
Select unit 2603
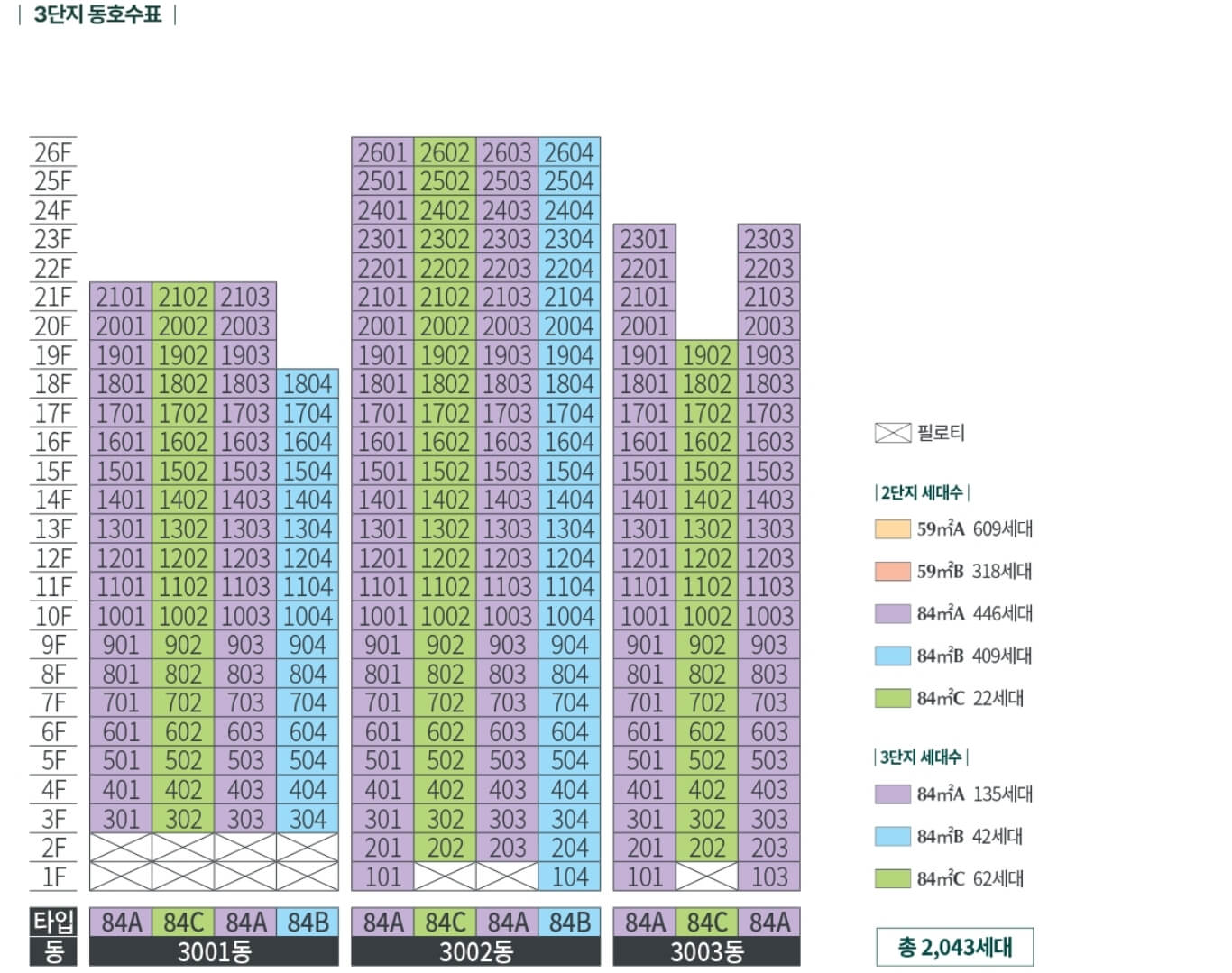coord(507,152)
